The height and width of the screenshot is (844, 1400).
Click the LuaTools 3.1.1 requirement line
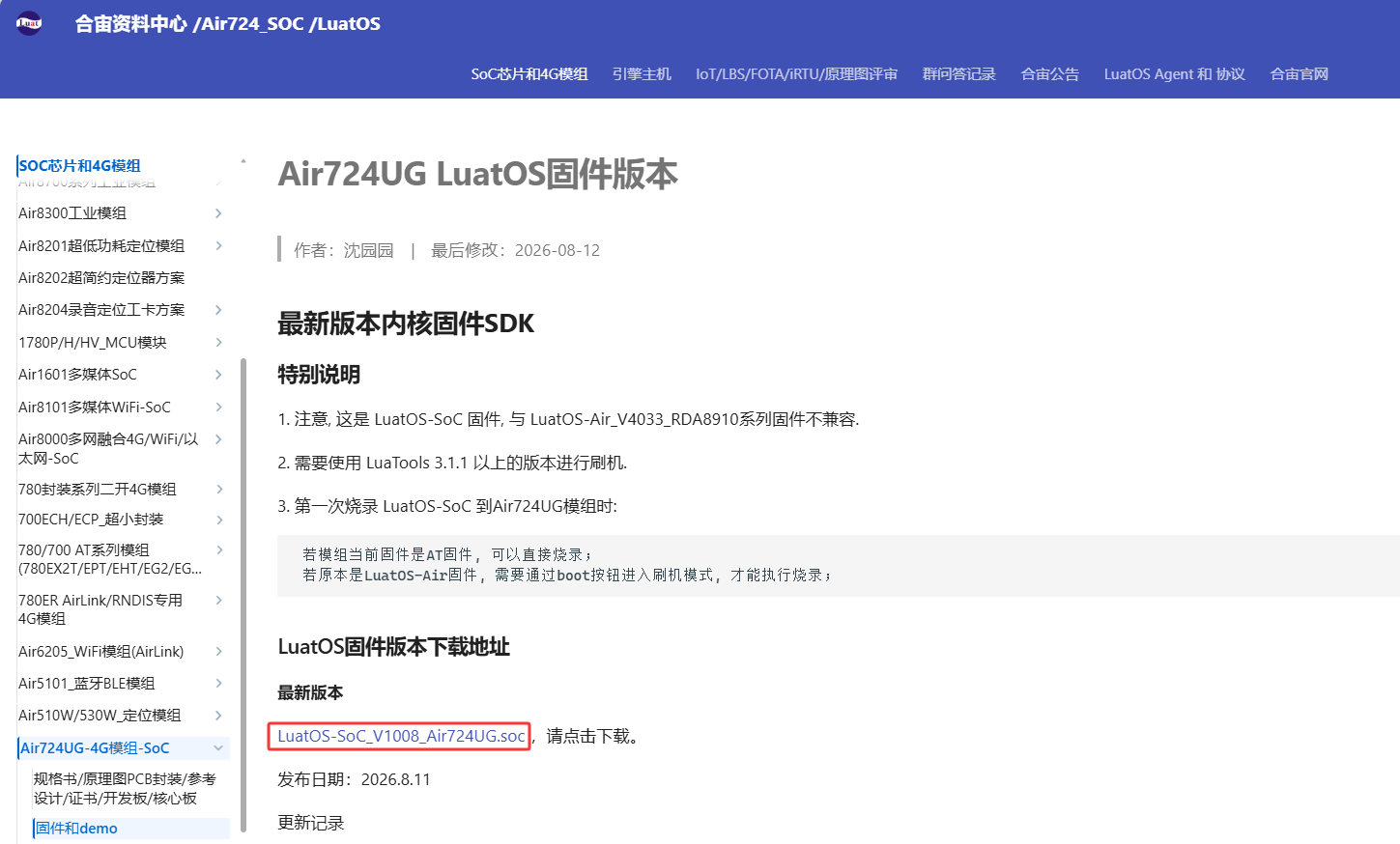pyautogui.click(x=452, y=463)
